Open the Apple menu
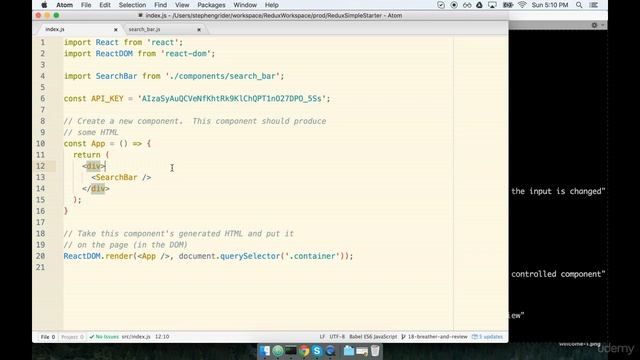Viewport: 640px width, 360px height. [44, 5]
